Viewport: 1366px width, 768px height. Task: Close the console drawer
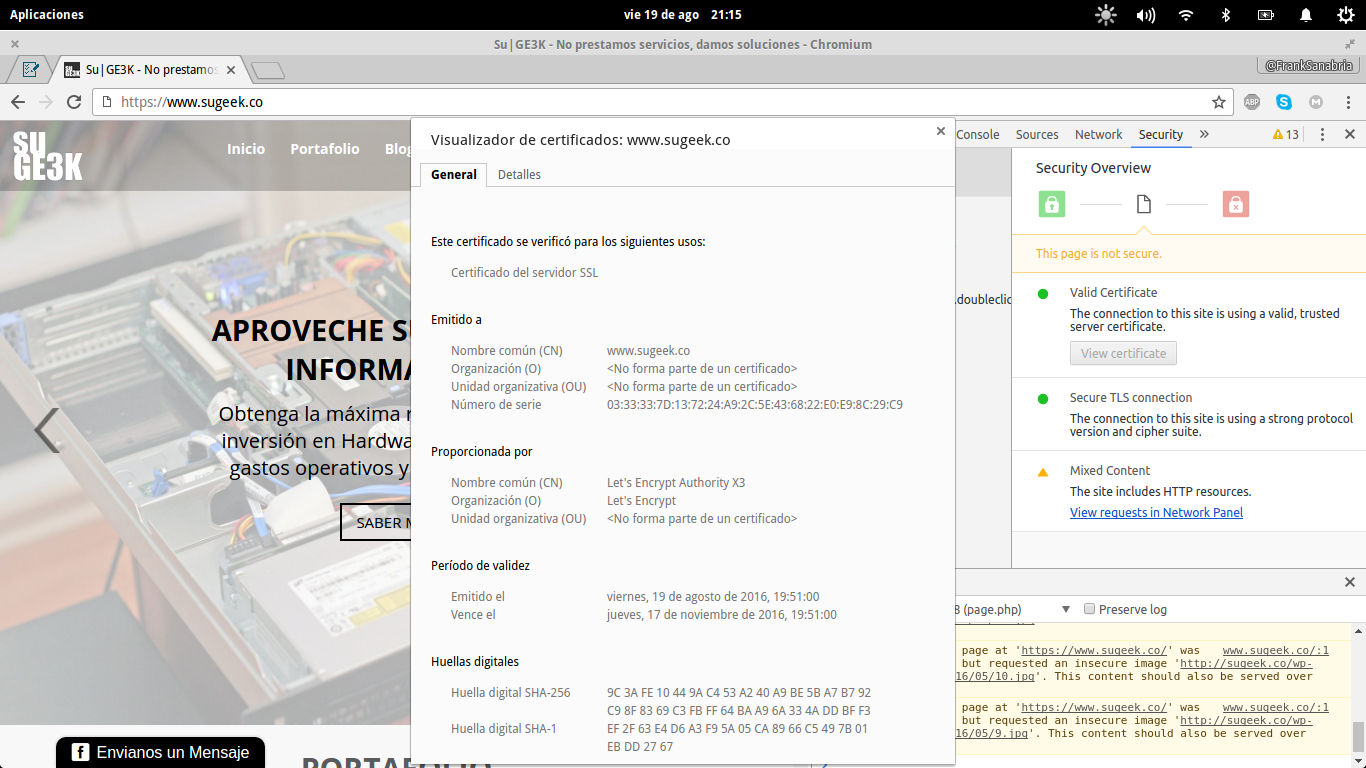[x=1349, y=582]
